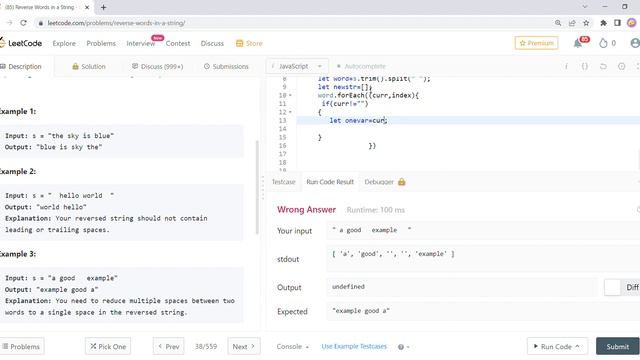Screen dimensions: 640x360
Task: Go to Explore in the navbar
Action: (64, 43)
